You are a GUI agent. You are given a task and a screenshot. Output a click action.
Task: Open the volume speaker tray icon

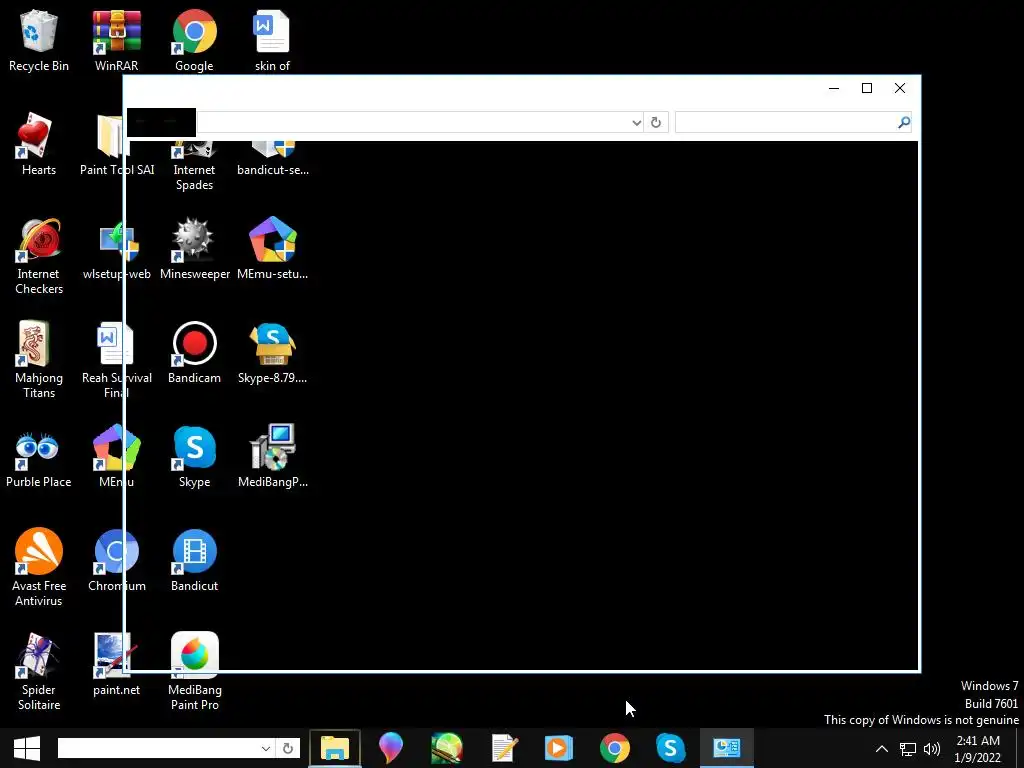coord(932,749)
